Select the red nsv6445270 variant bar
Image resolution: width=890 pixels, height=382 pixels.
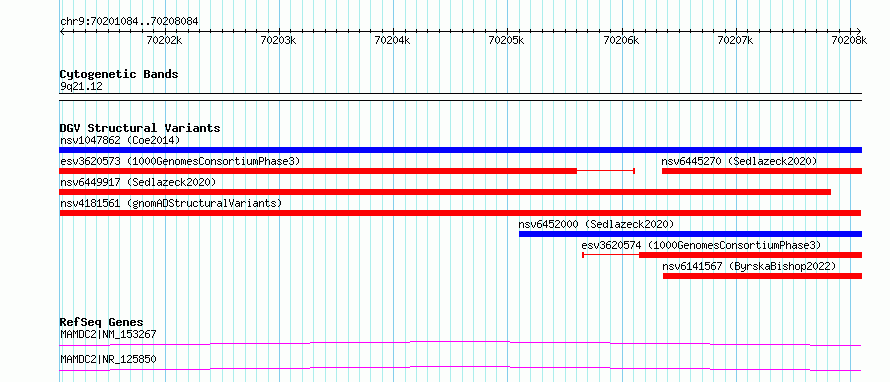pyautogui.click(x=762, y=171)
